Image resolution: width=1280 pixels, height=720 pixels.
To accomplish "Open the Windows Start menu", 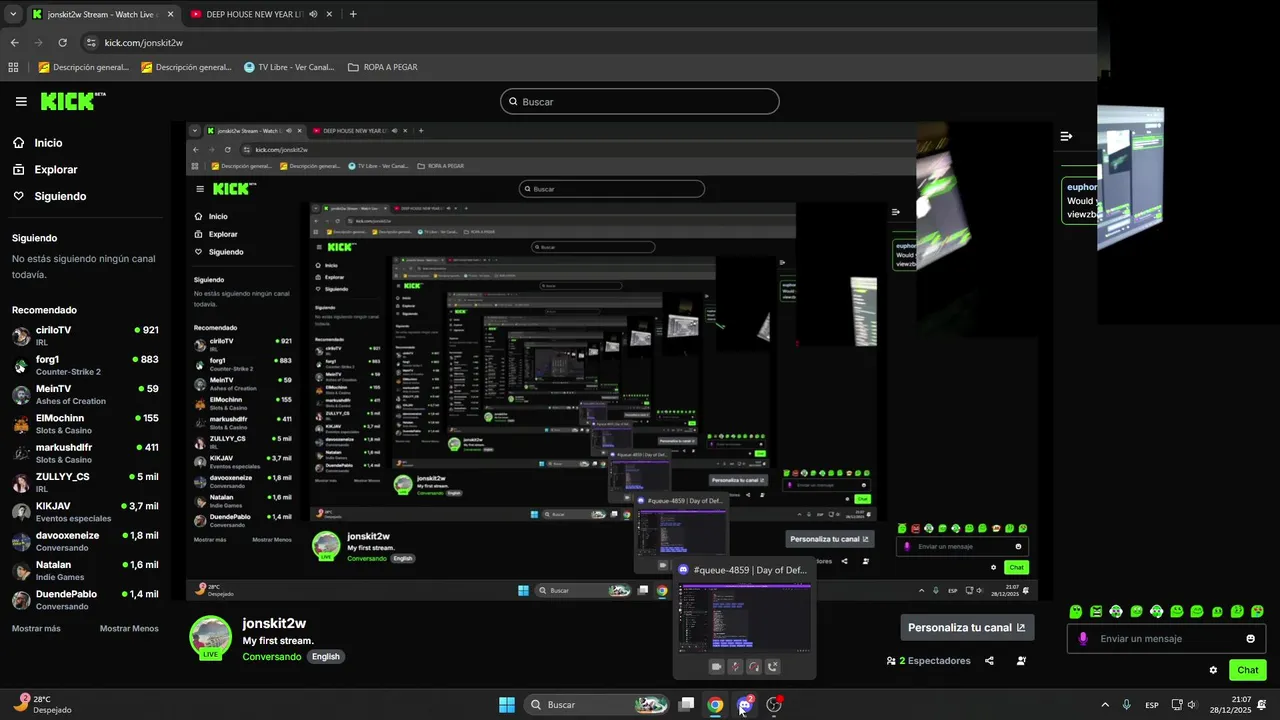I will pyautogui.click(x=507, y=705).
